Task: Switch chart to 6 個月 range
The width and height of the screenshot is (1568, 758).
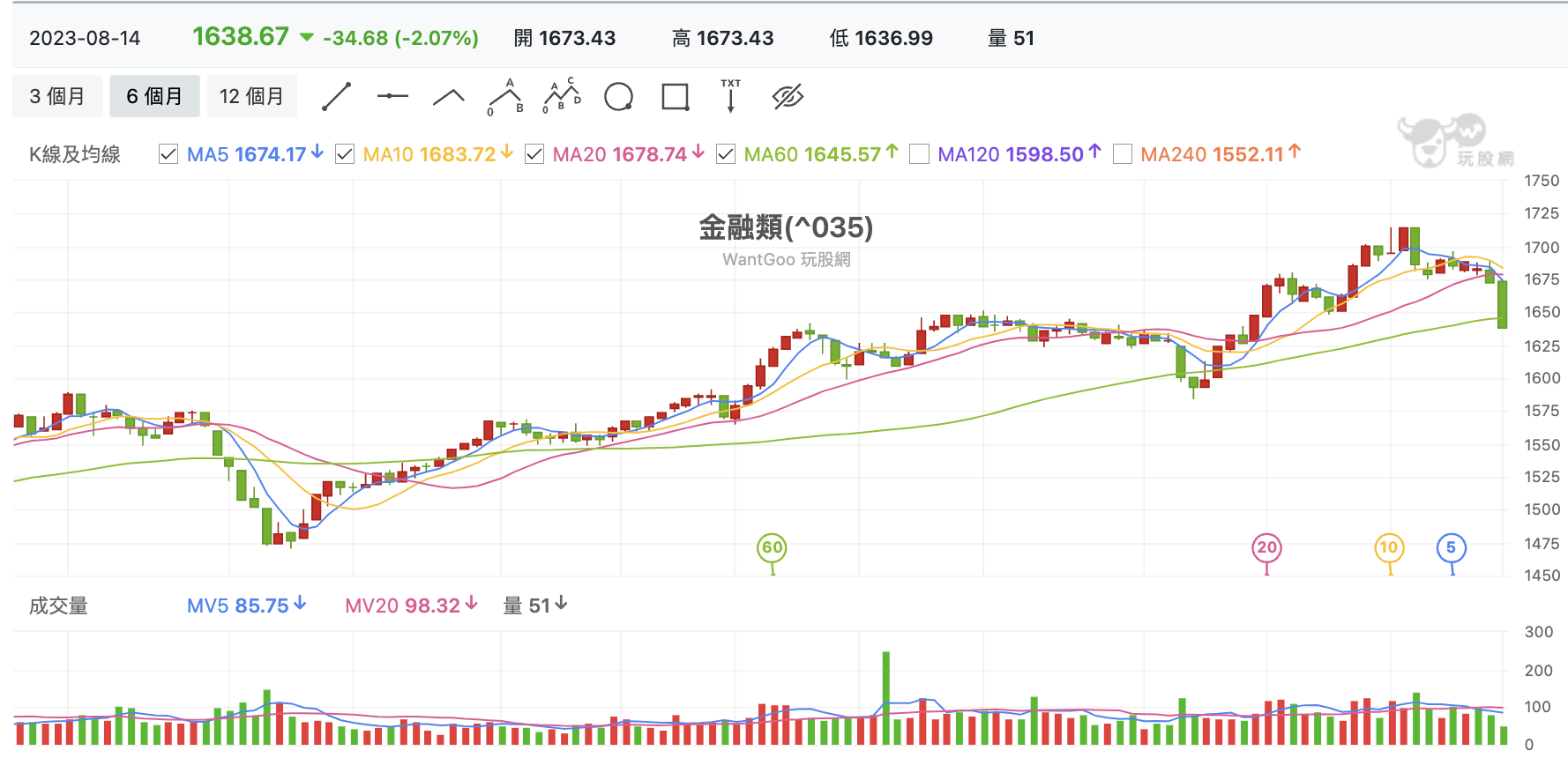Action: click(x=154, y=96)
